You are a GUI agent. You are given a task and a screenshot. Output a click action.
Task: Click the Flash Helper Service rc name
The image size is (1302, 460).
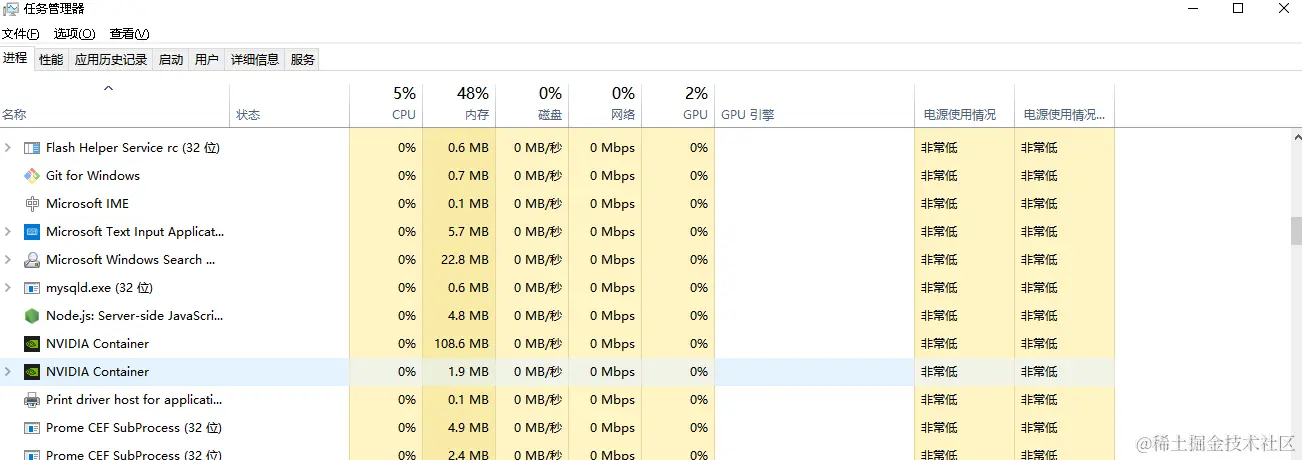[x=133, y=148]
